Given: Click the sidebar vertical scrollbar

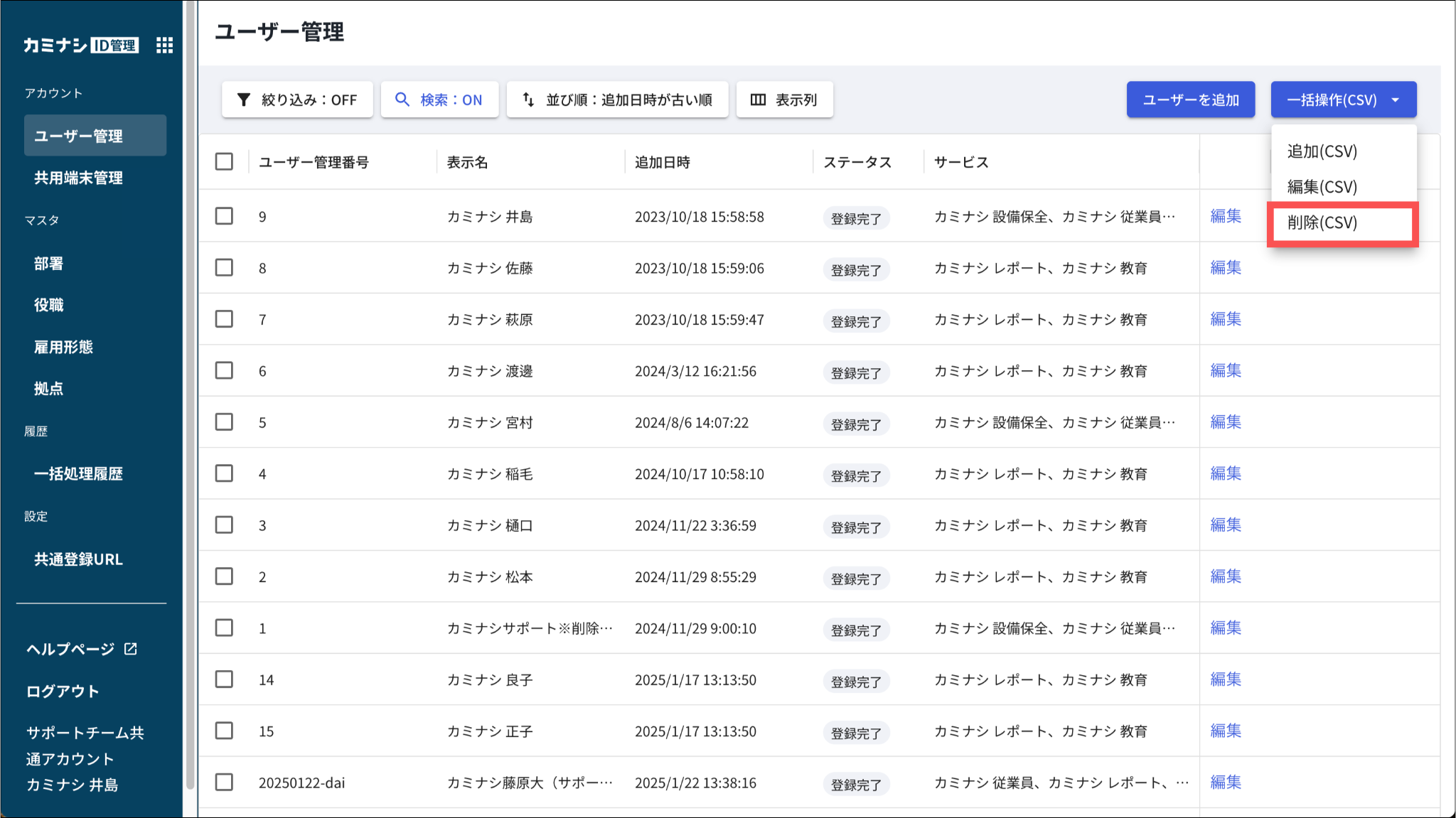Looking at the screenshot, I should (190, 398).
